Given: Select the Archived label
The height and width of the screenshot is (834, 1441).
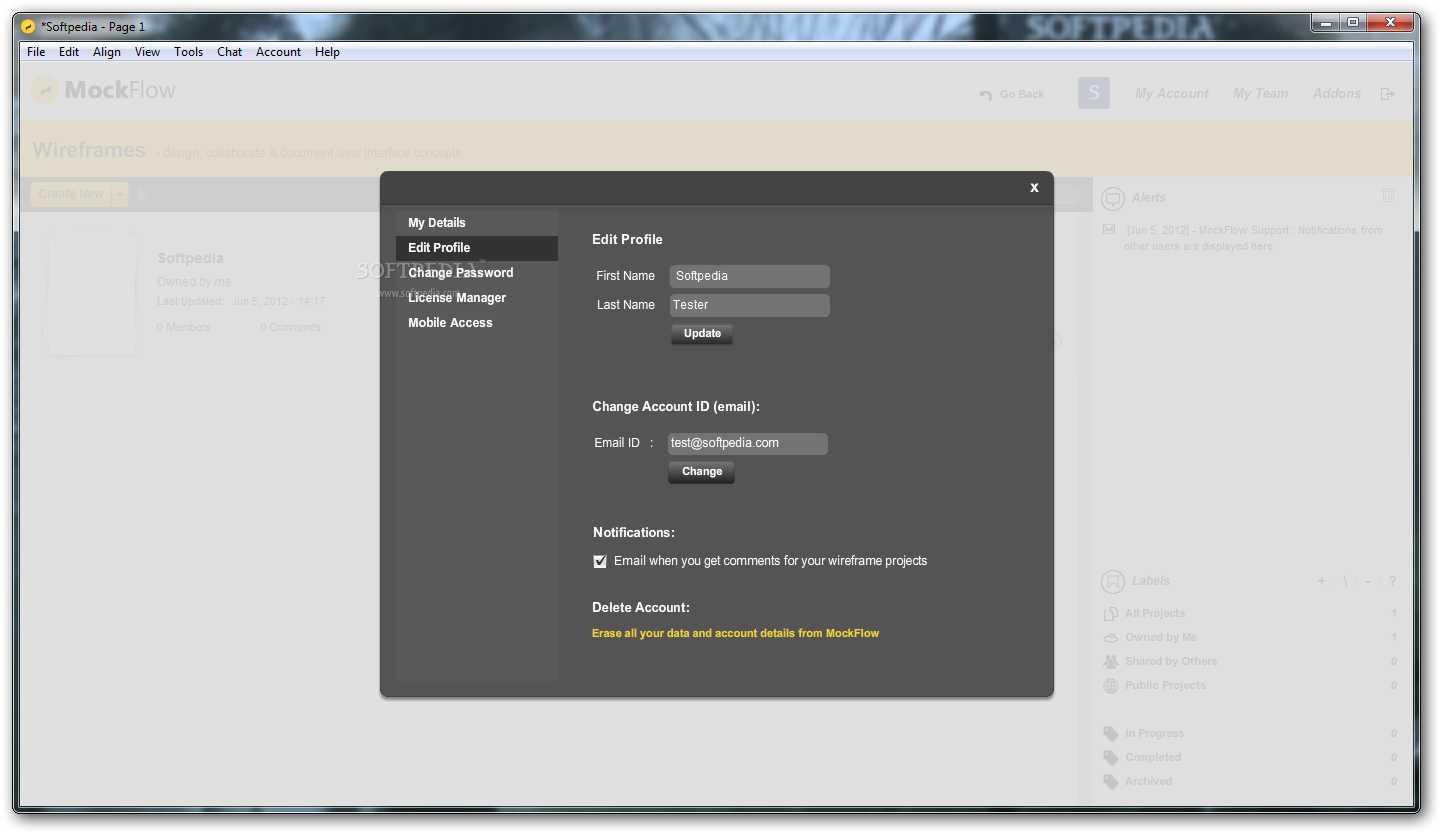Looking at the screenshot, I should coord(1148,782).
